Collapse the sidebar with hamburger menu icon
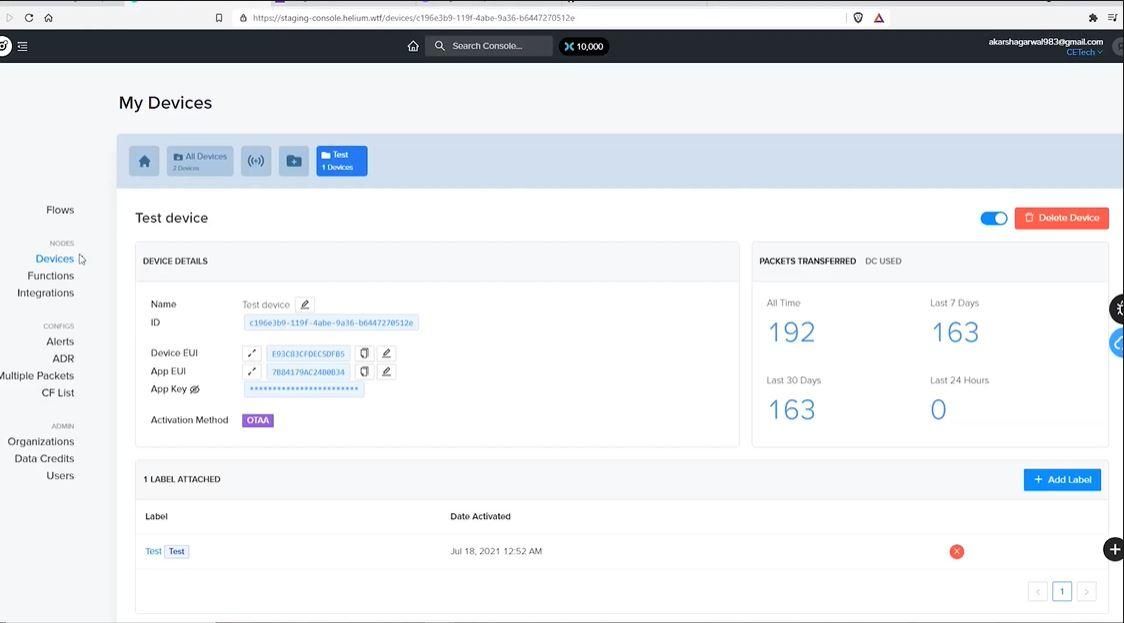This screenshot has width=1124, height=623. click(23, 46)
